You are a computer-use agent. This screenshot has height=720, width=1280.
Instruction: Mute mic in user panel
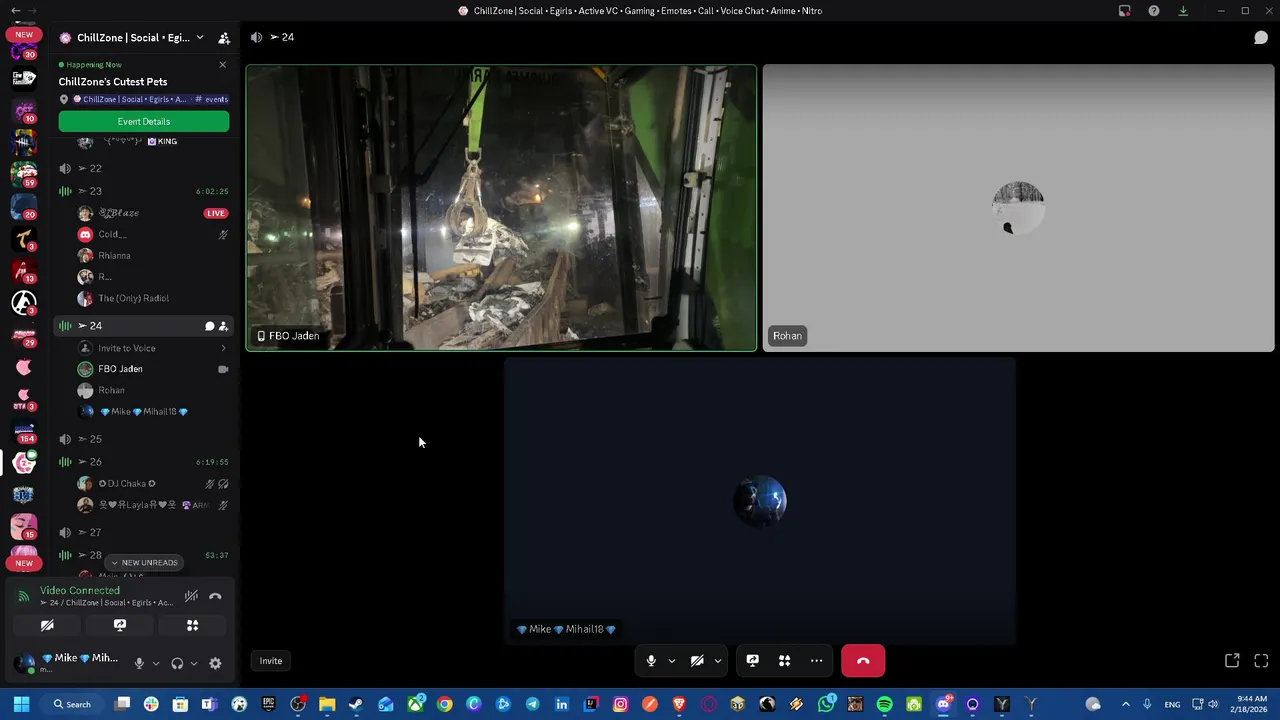139,663
